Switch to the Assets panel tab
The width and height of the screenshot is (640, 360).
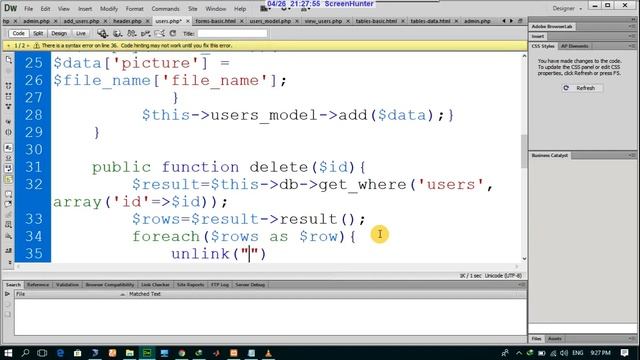555,339
